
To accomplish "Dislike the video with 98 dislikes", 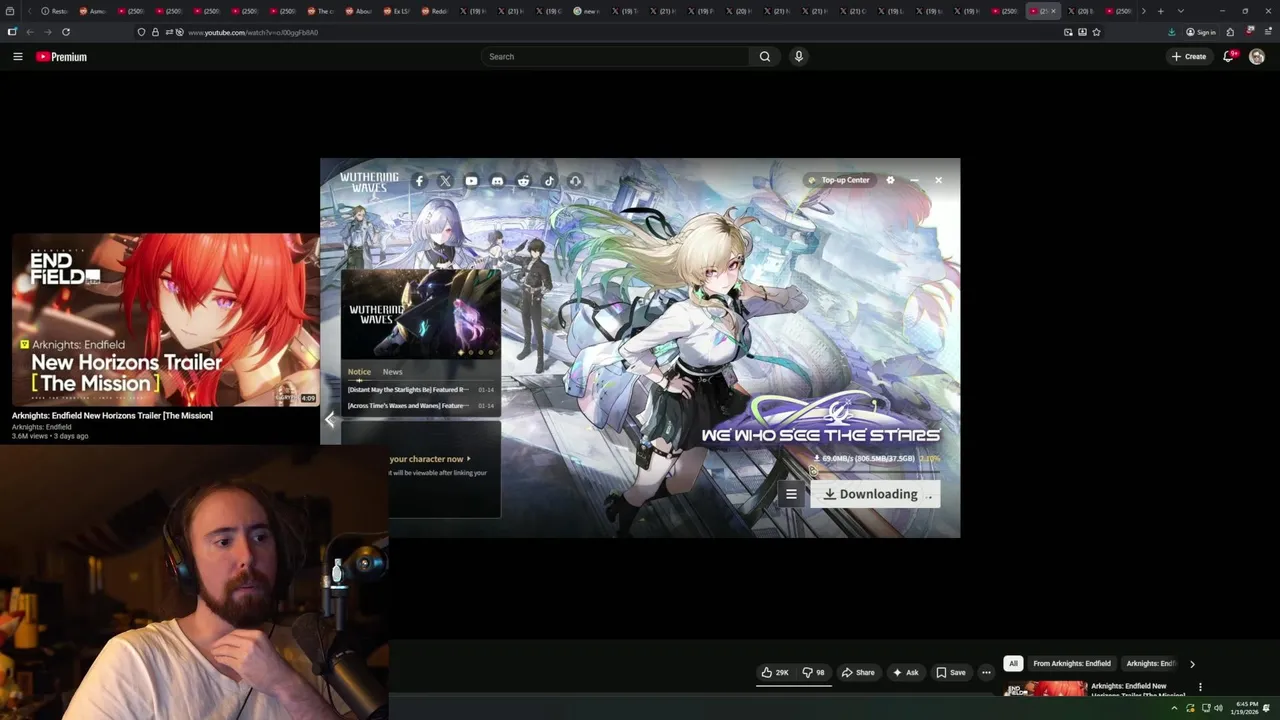I will click(813, 673).
